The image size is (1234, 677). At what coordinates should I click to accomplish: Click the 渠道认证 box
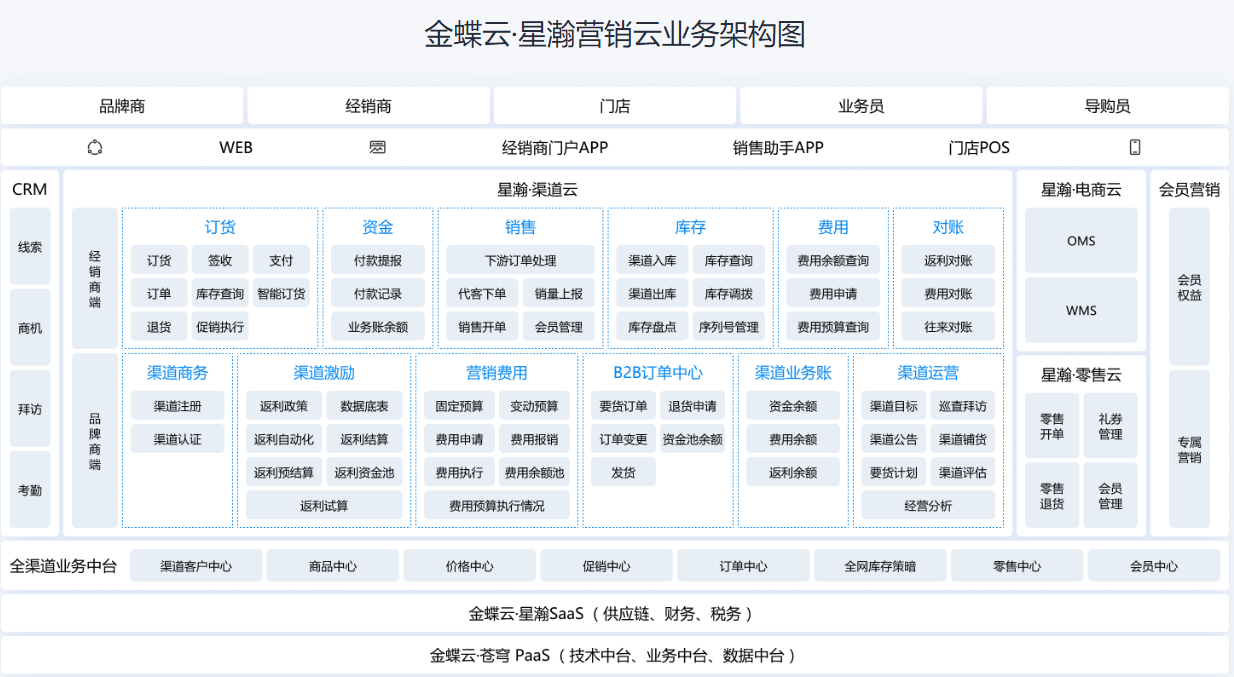[x=178, y=439]
